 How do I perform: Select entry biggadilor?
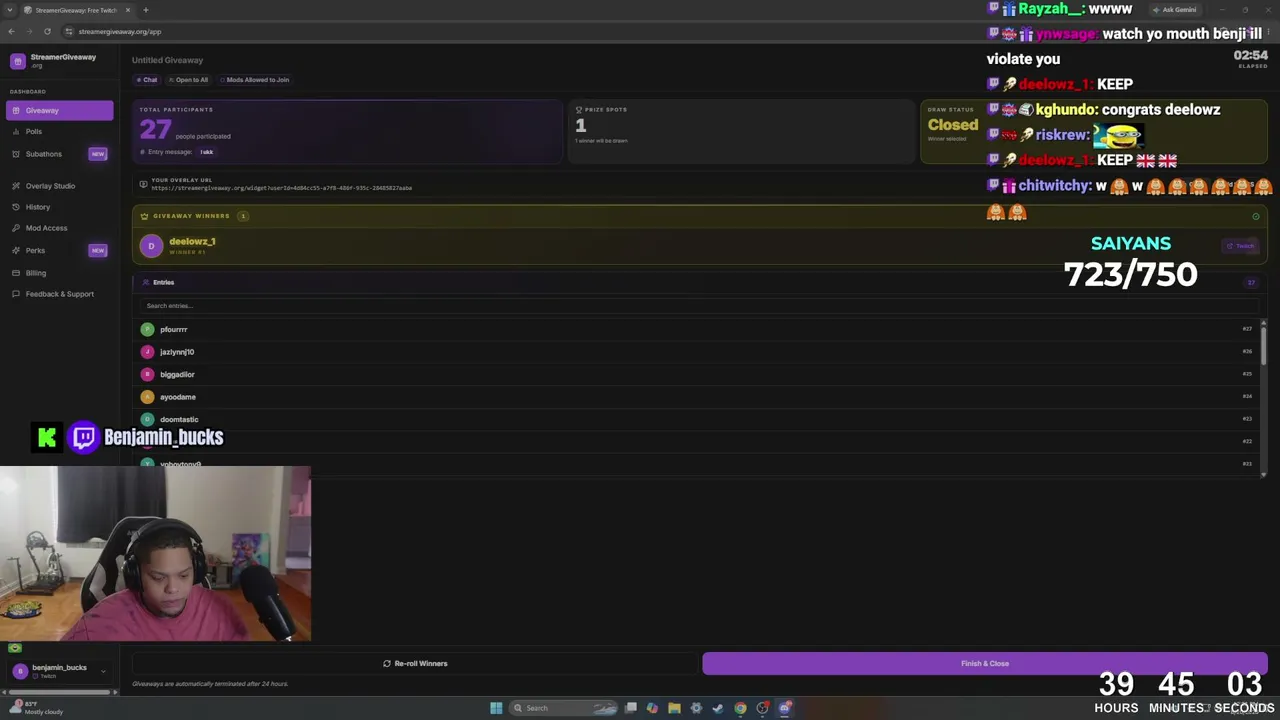[697, 374]
